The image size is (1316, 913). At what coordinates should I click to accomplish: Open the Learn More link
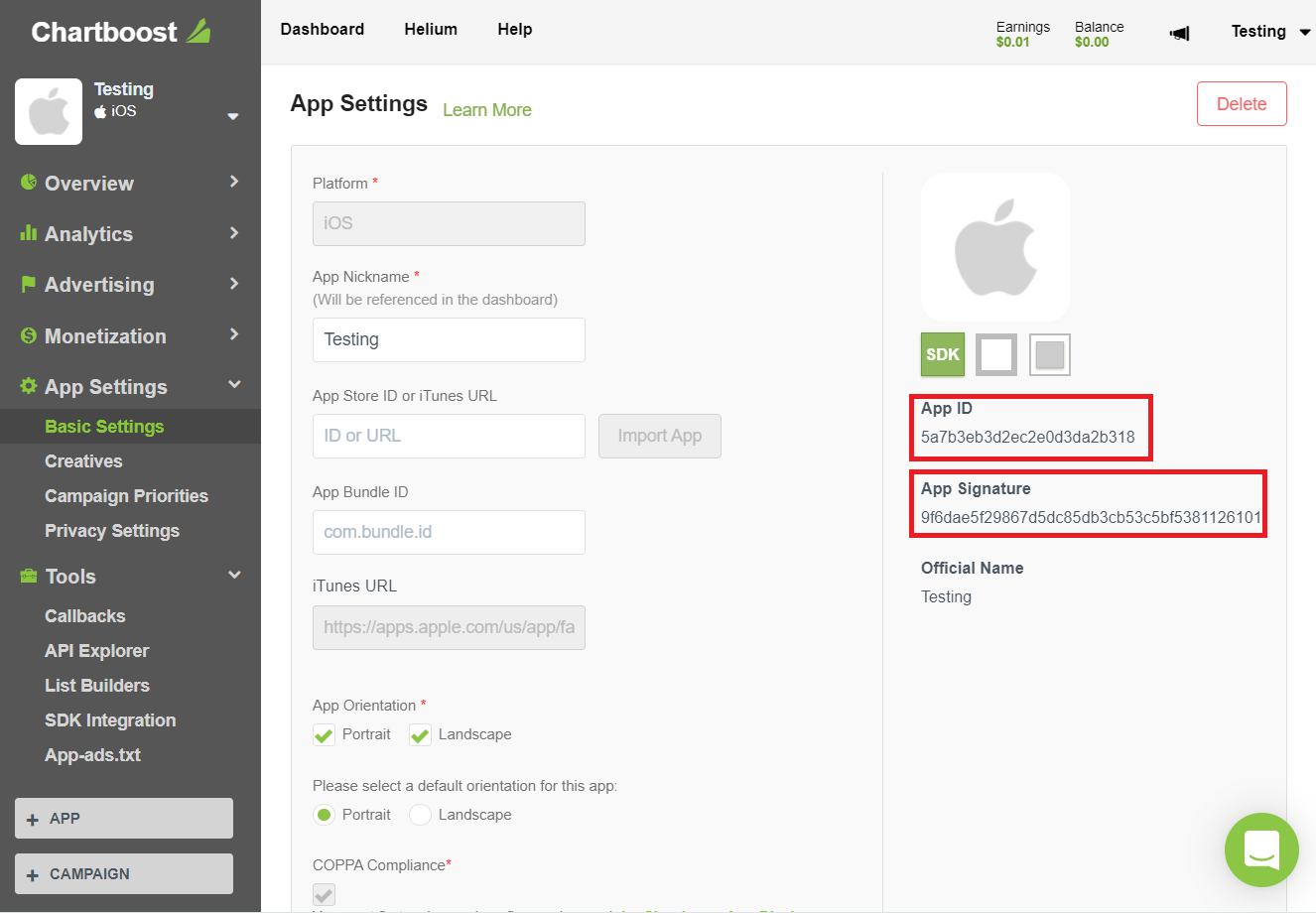pos(486,110)
